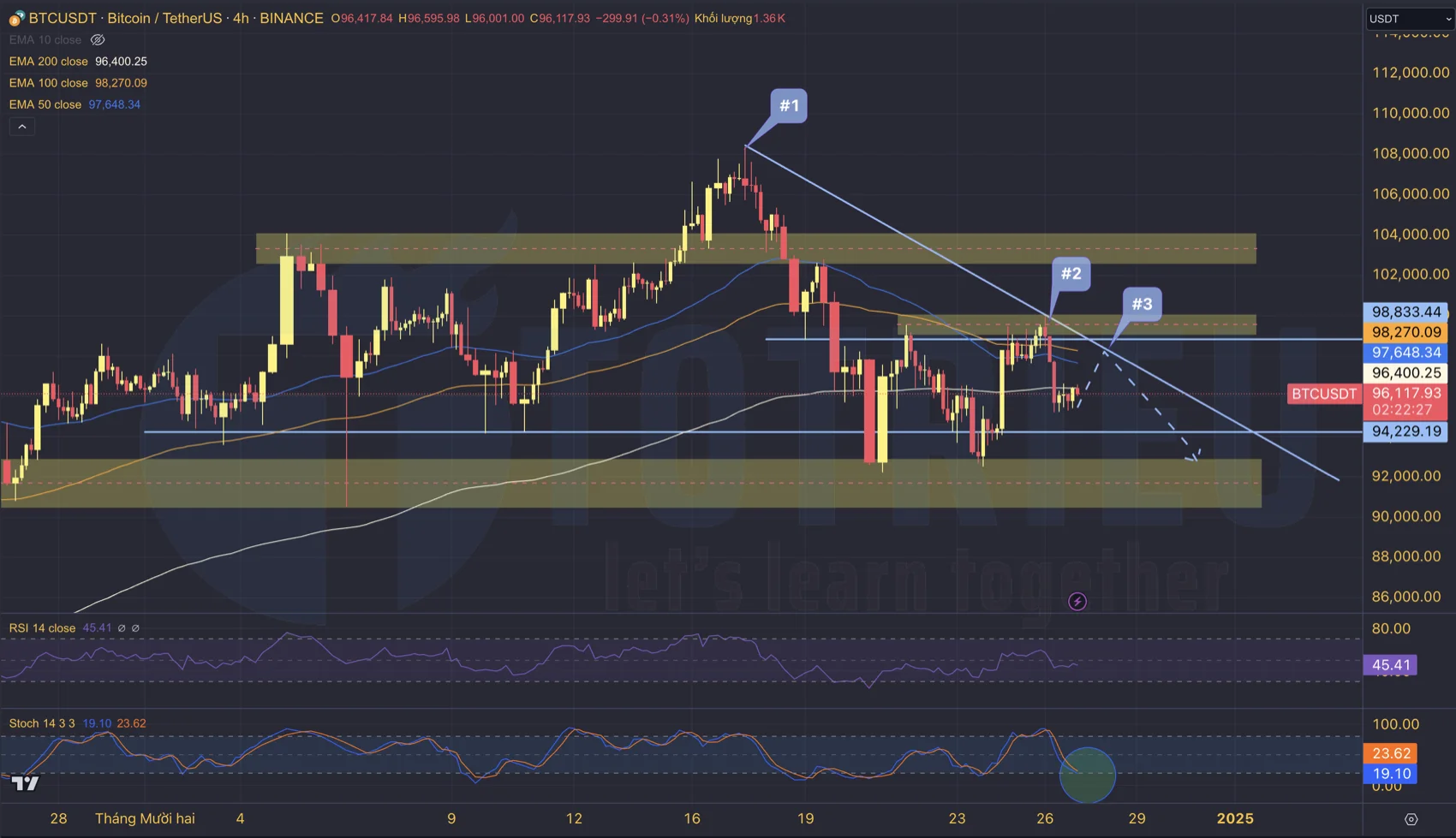
Task: Select the EMA 50 close legend
Action: pyautogui.click(x=45, y=104)
